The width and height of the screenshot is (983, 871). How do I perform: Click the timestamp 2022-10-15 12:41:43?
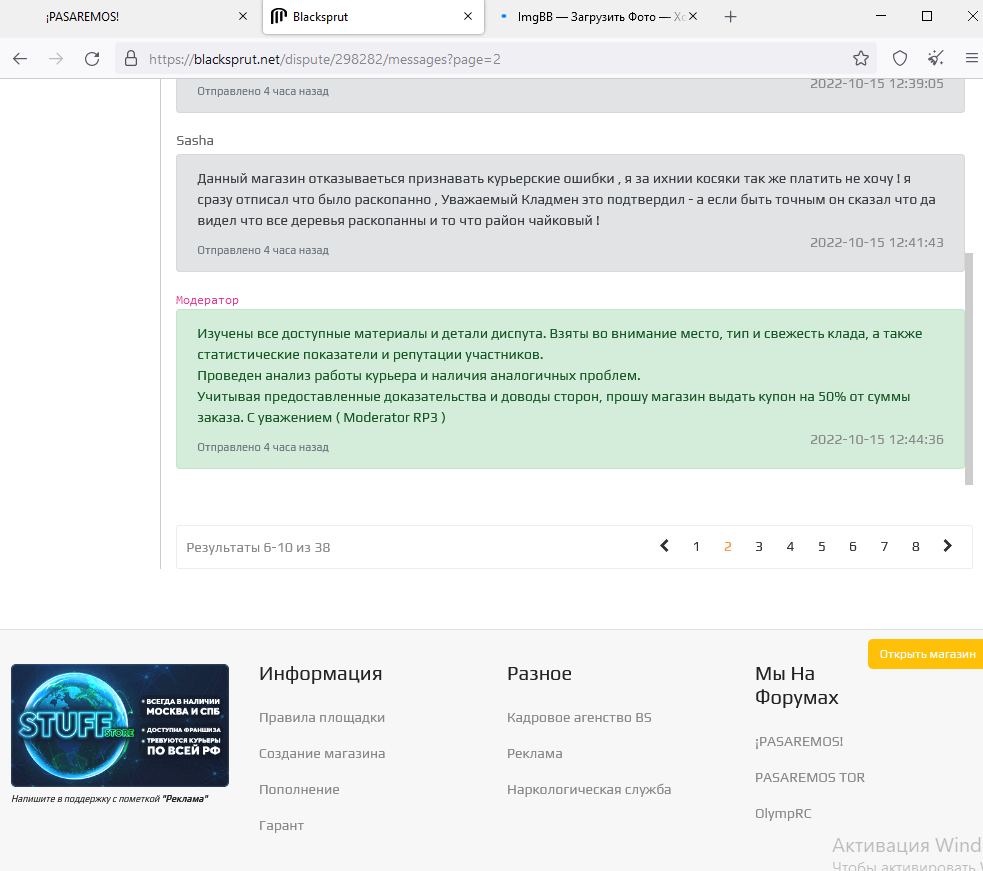point(876,242)
